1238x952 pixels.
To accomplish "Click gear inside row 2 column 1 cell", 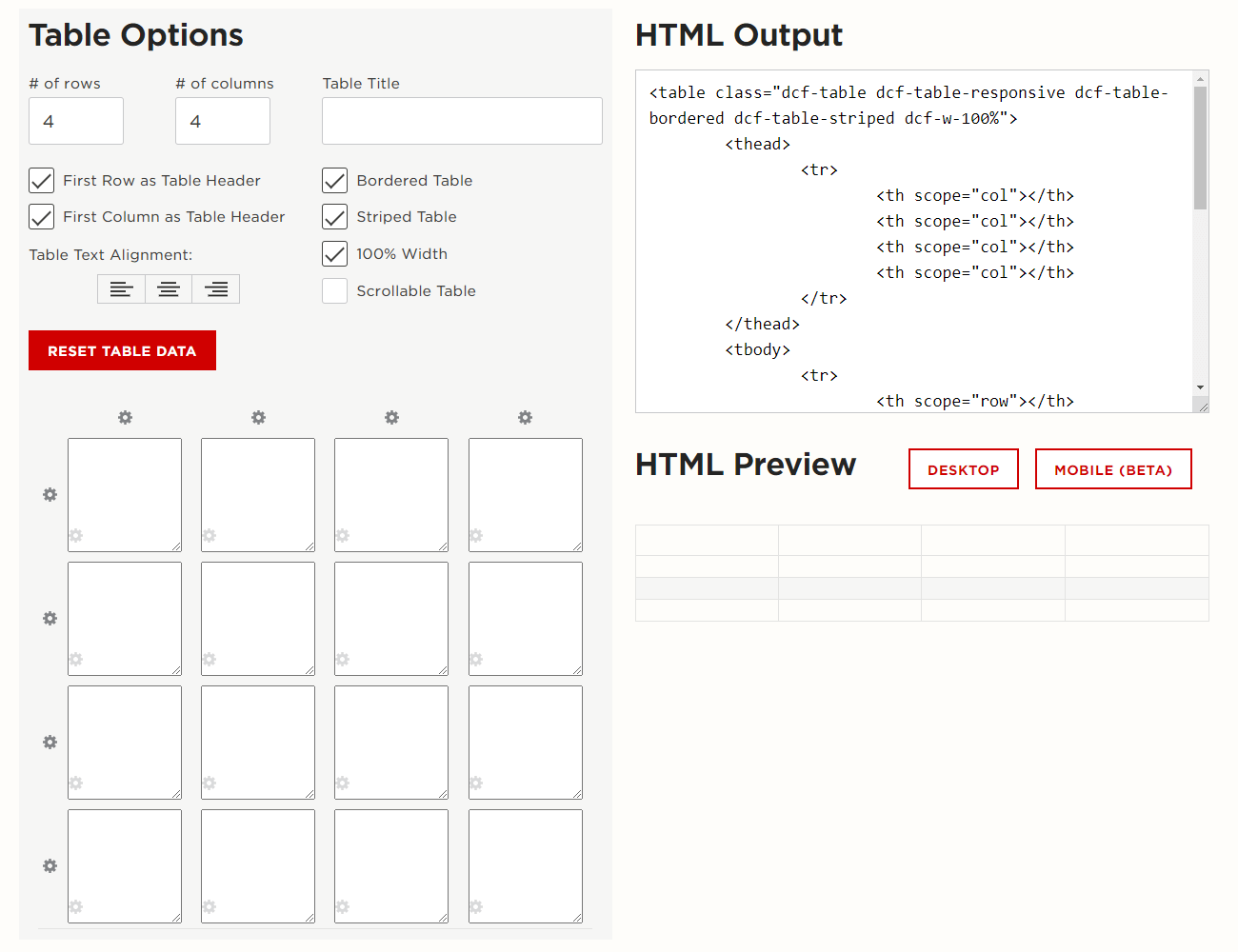I will 76,660.
